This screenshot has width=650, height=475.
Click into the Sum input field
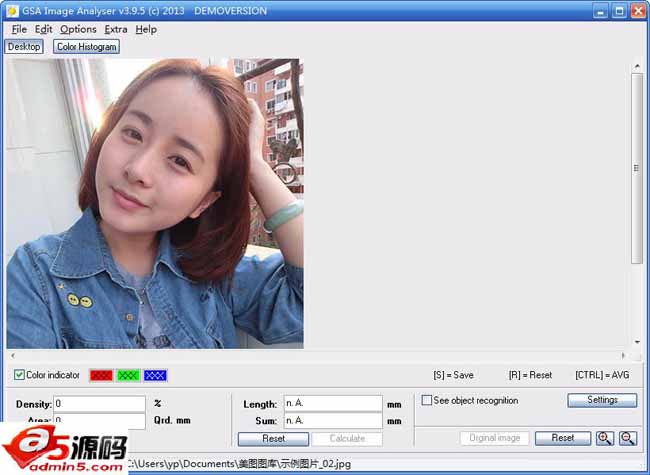click(333, 420)
